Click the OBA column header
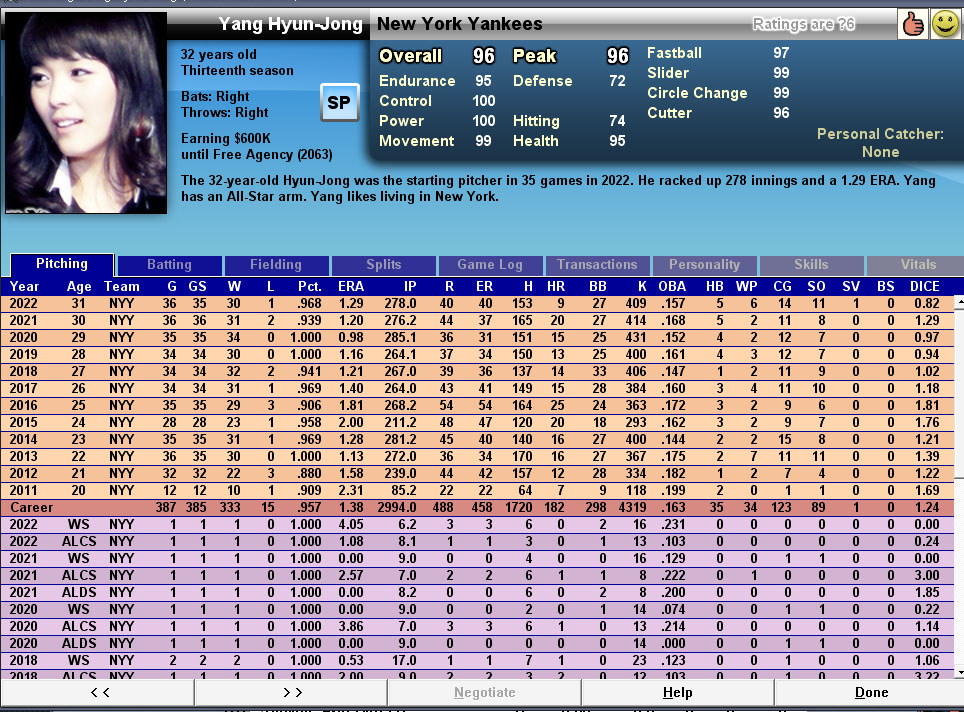The height and width of the screenshot is (712, 964). click(672, 287)
